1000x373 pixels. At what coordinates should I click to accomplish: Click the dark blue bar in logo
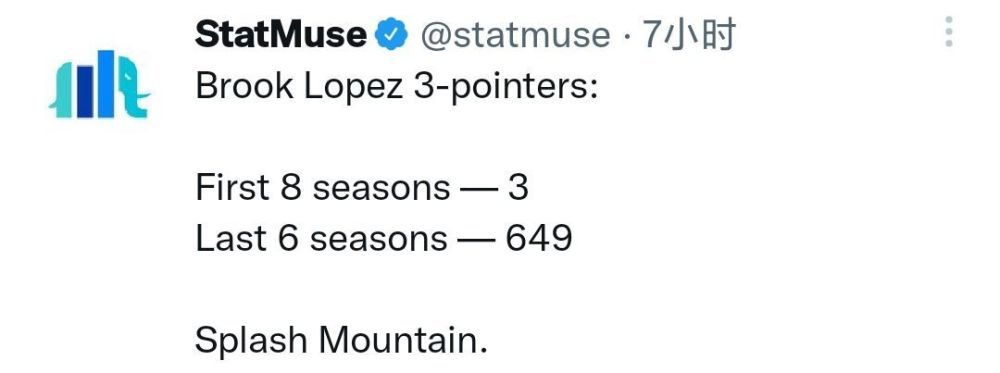point(85,91)
